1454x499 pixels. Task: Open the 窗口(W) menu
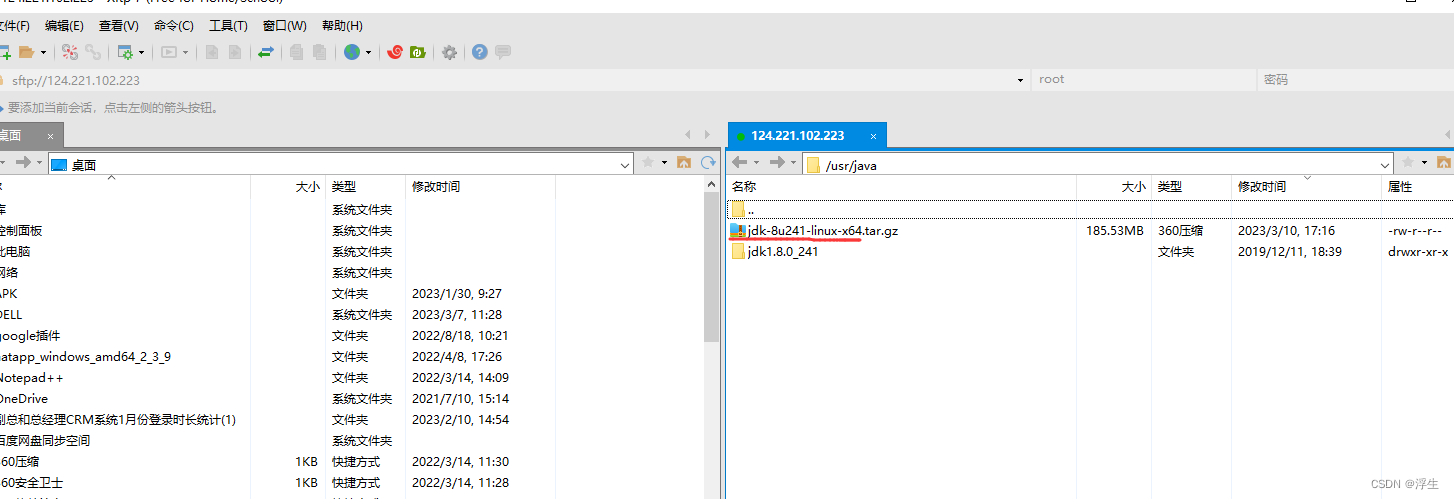point(285,25)
